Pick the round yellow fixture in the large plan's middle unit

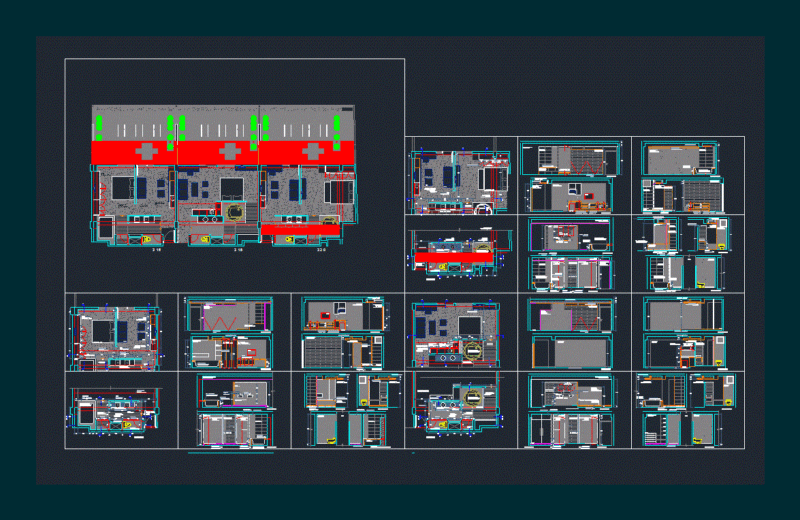coord(235,211)
